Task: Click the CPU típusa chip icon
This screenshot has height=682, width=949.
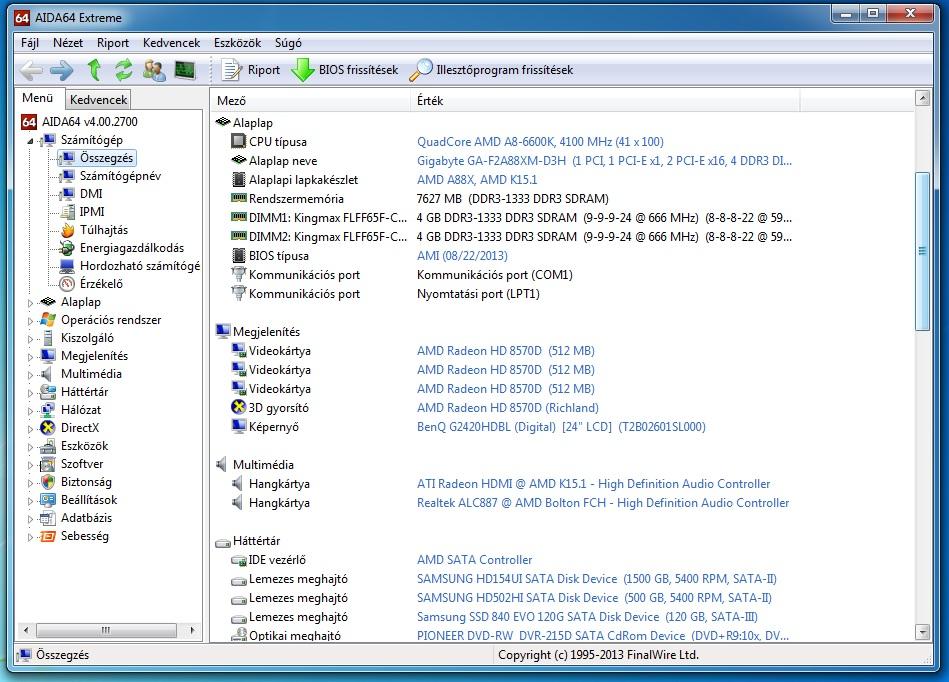Action: coord(238,141)
